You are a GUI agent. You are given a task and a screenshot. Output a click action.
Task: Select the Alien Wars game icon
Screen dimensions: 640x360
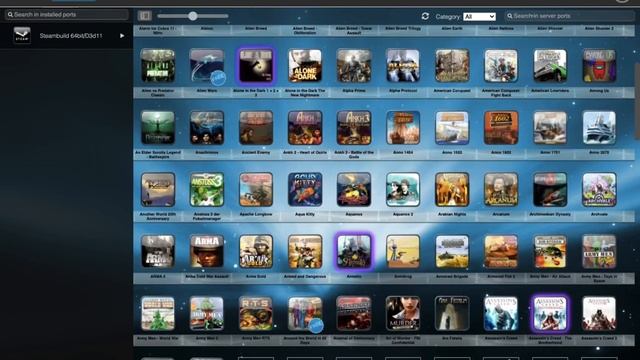(207, 66)
